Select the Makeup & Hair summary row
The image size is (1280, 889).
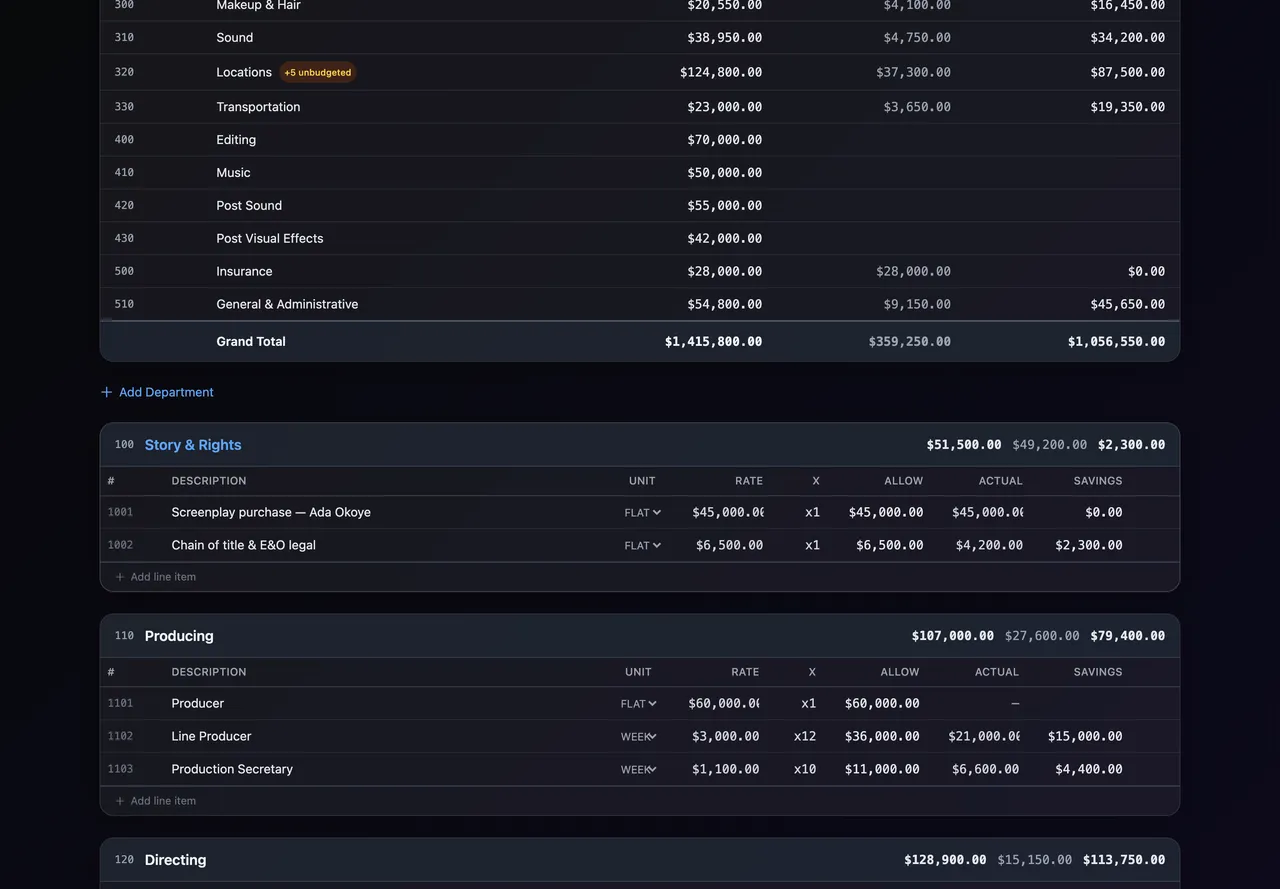(640, 6)
